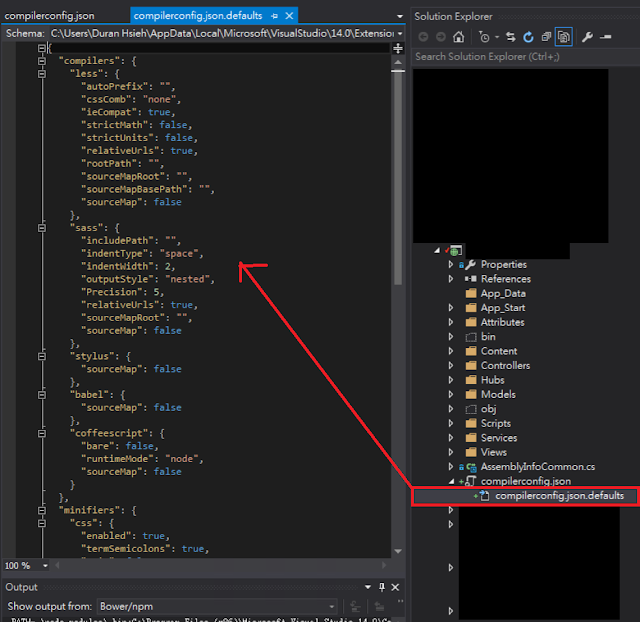Open the Schema path dropdown

click(400, 33)
